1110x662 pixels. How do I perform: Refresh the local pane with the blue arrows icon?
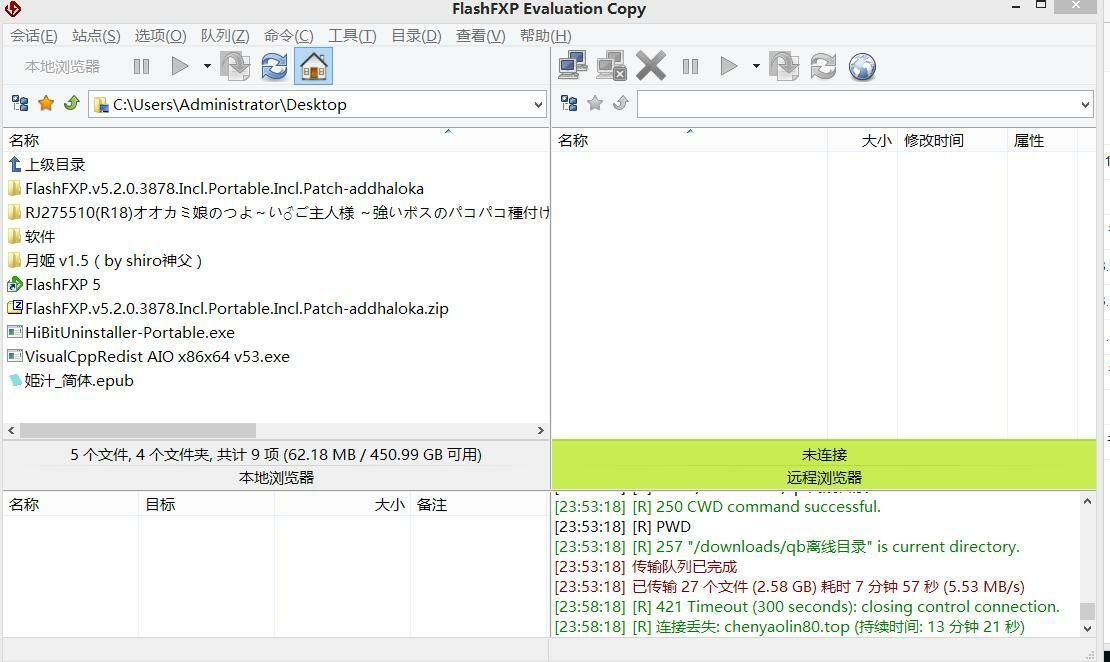[274, 67]
